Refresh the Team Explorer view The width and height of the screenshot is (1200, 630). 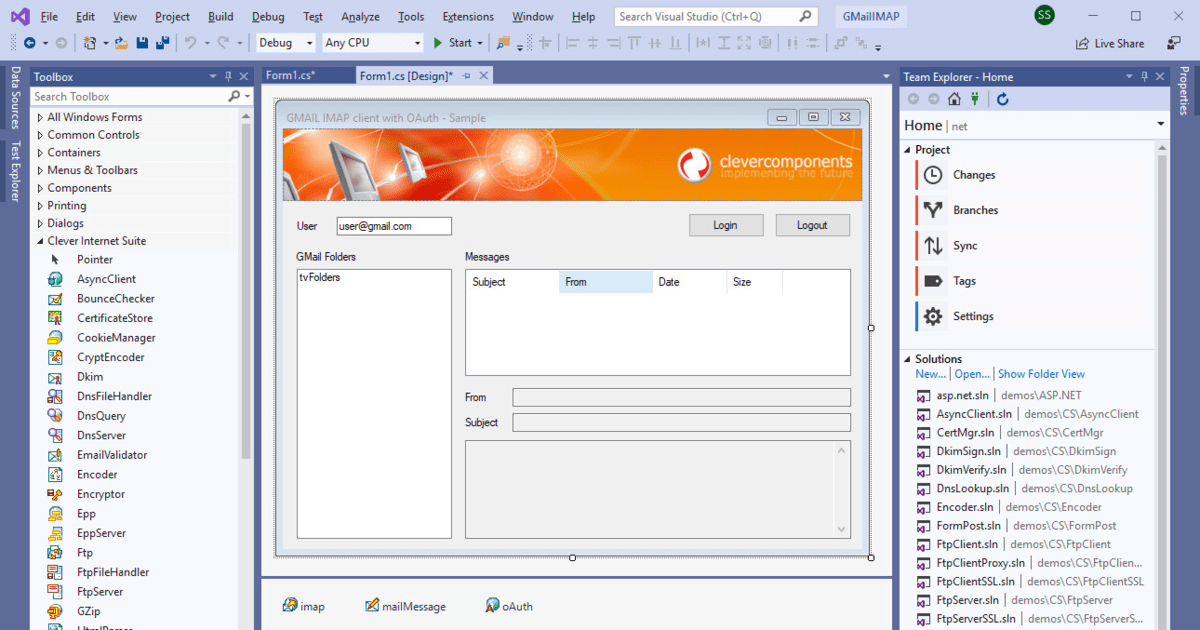1002,98
